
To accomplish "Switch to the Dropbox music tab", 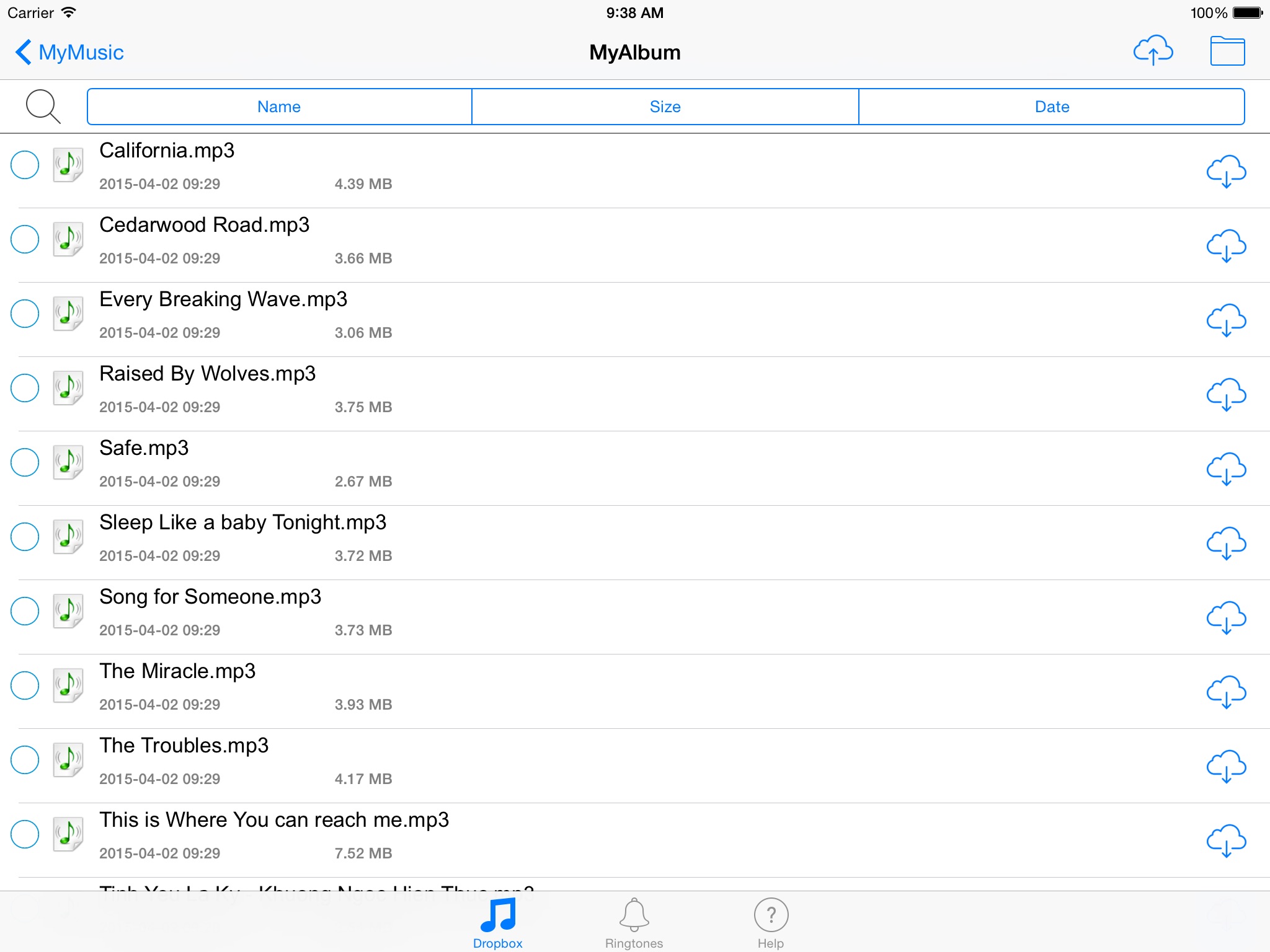I will [498, 922].
